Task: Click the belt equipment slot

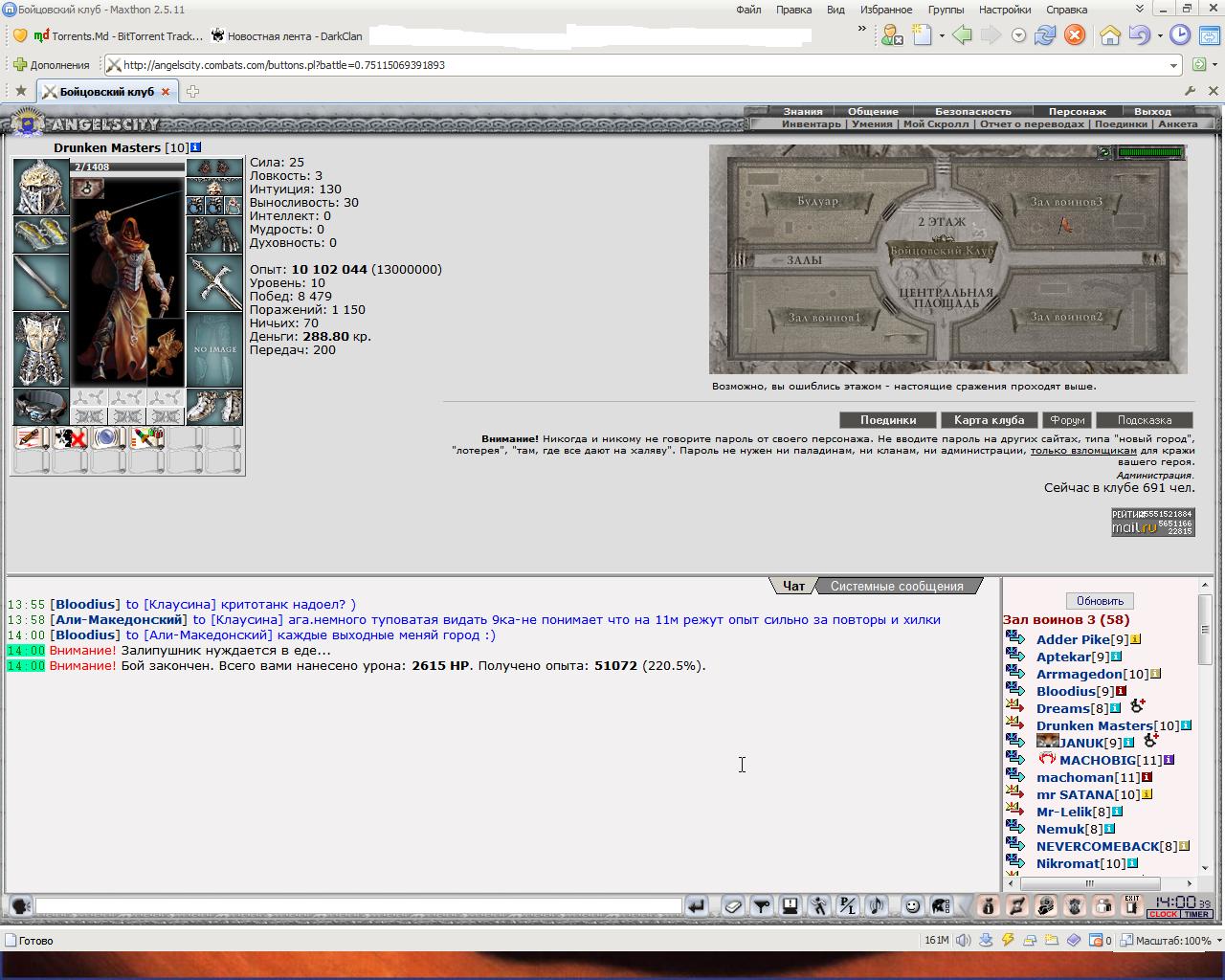Action: [x=41, y=408]
